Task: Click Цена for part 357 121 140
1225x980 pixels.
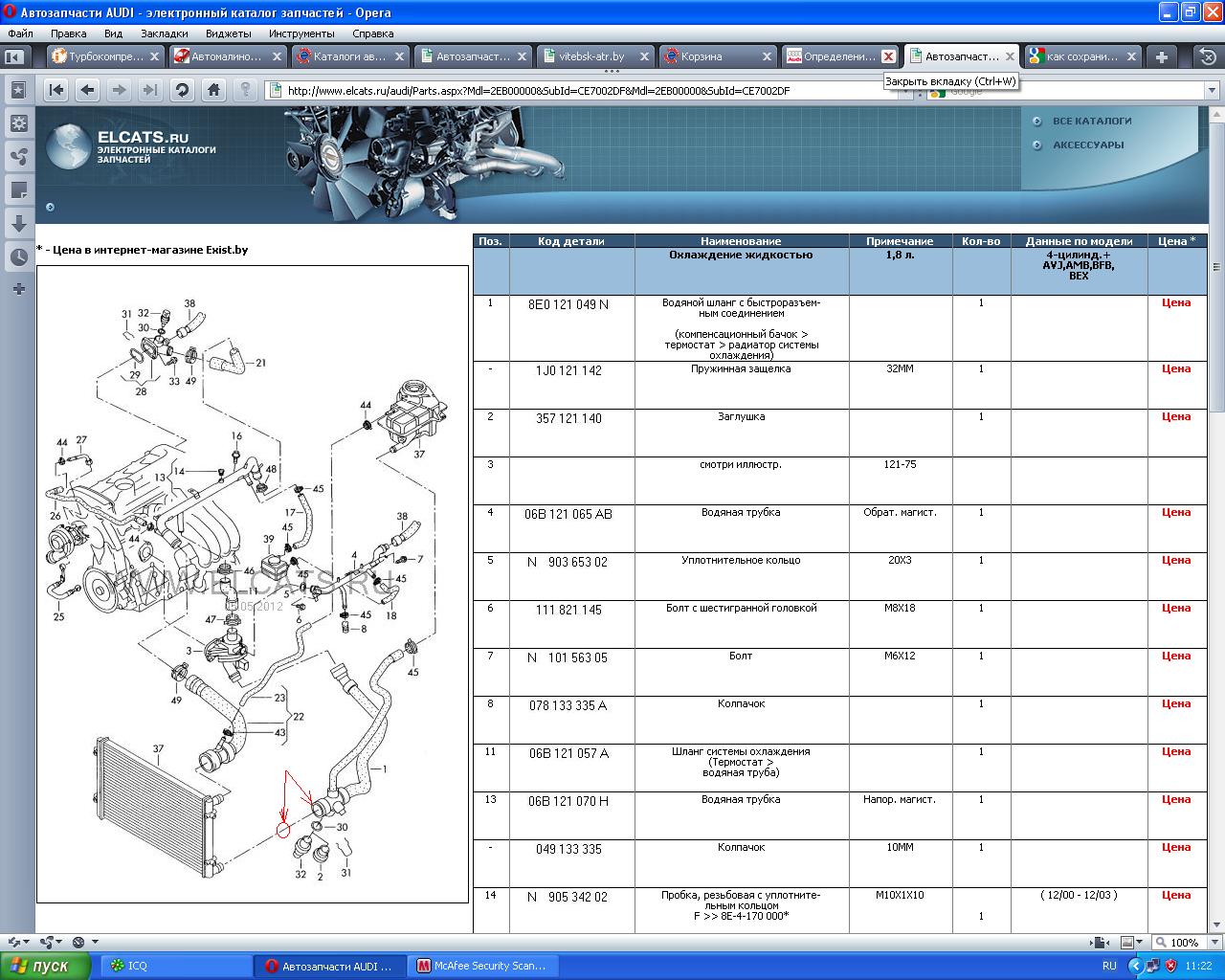Action: [x=1176, y=416]
